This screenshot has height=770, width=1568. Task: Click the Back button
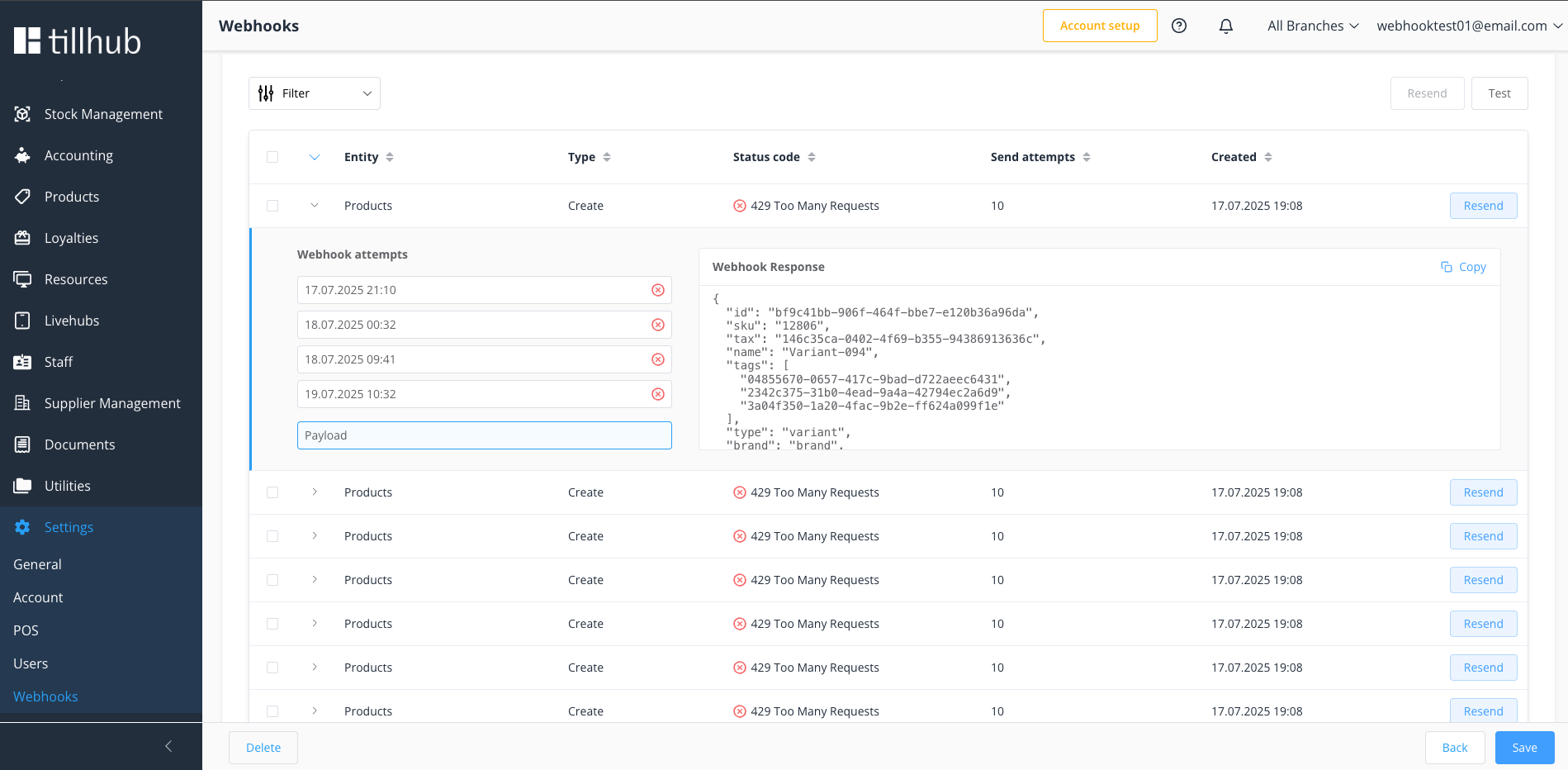point(1455,748)
